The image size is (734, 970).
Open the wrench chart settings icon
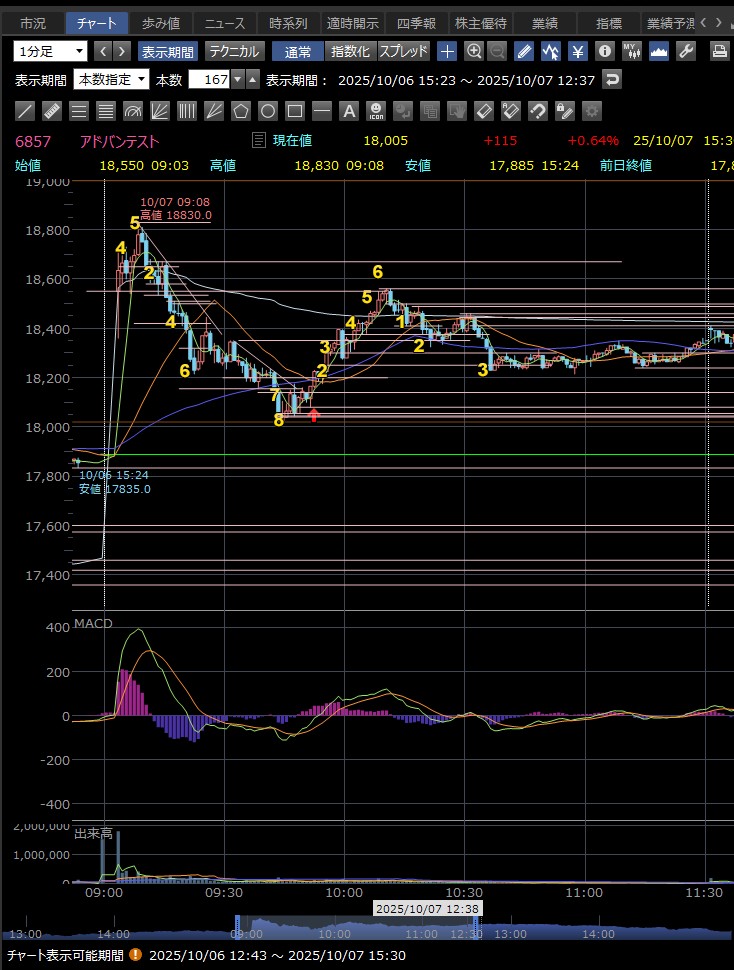[x=685, y=51]
